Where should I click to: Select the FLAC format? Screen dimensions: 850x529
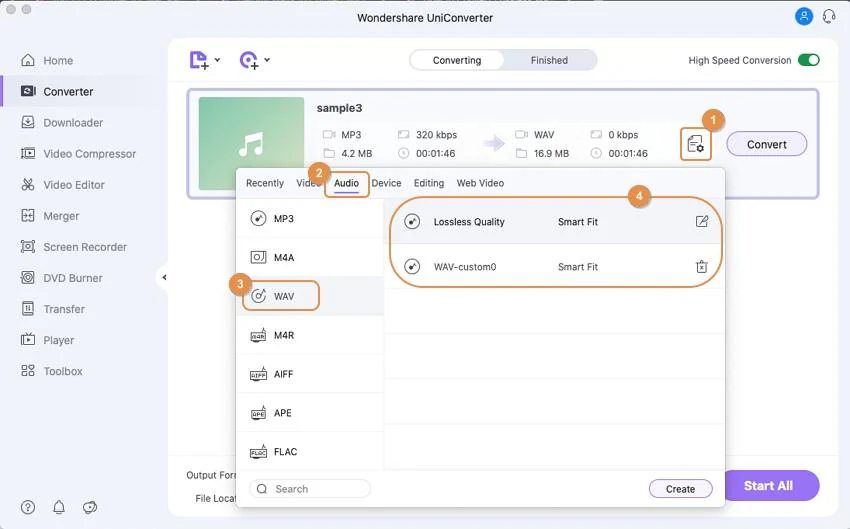[x=310, y=451]
